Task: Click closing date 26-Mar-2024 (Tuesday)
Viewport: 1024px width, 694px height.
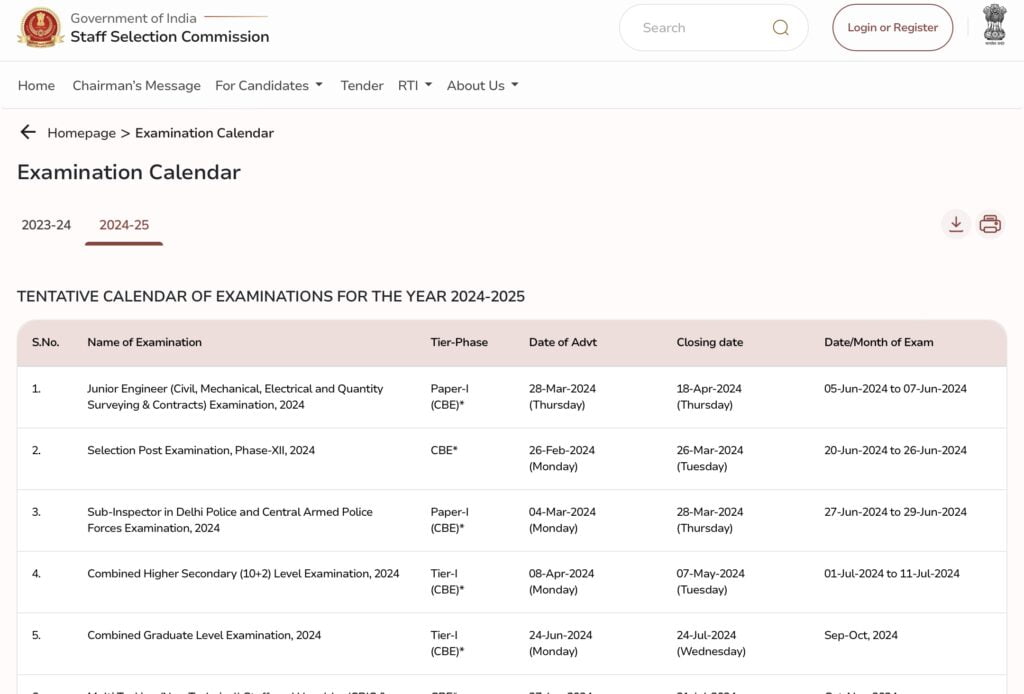Action: (x=710, y=458)
